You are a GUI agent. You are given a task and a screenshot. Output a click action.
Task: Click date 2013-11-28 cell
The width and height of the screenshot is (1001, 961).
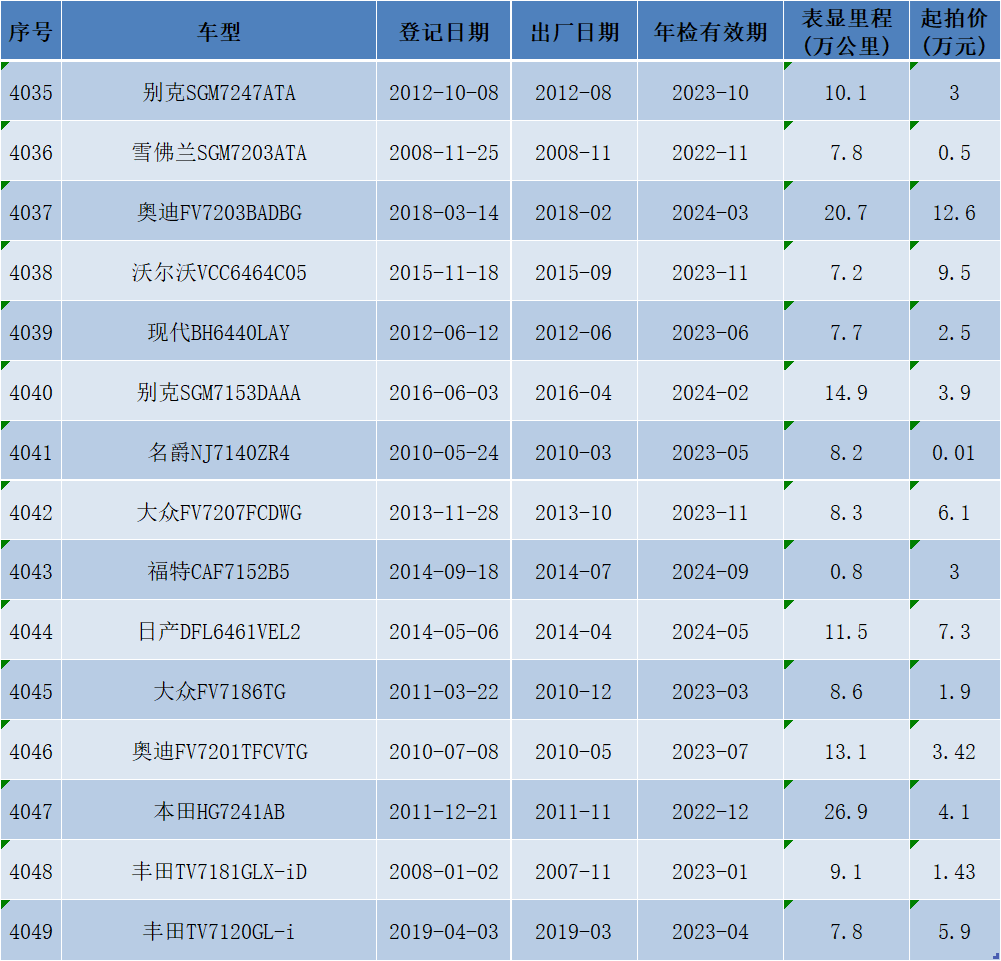tap(444, 511)
